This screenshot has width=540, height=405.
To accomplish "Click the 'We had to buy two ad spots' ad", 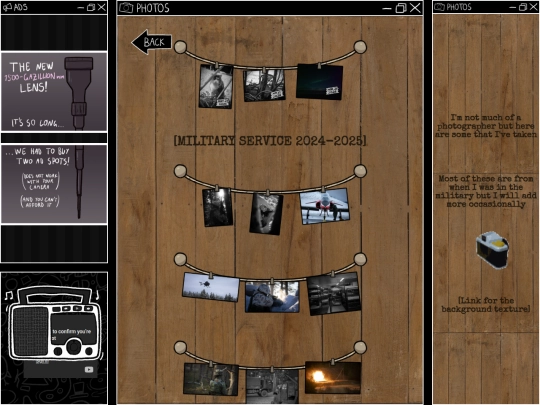I will click(x=54, y=184).
